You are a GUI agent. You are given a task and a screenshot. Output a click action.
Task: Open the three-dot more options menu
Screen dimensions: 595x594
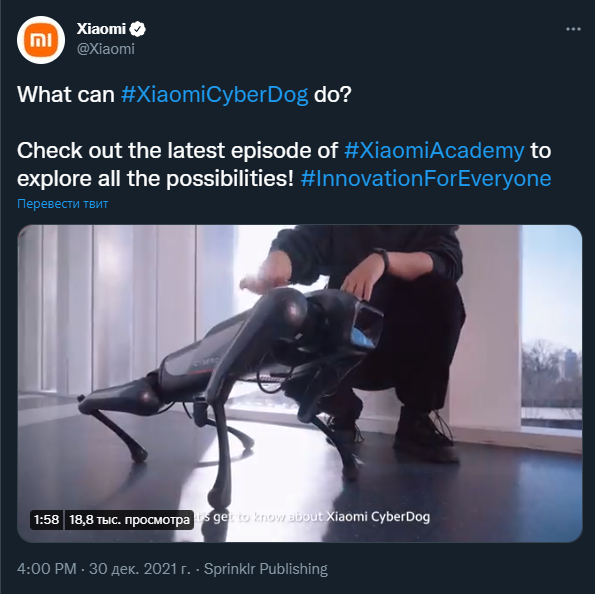point(573,29)
